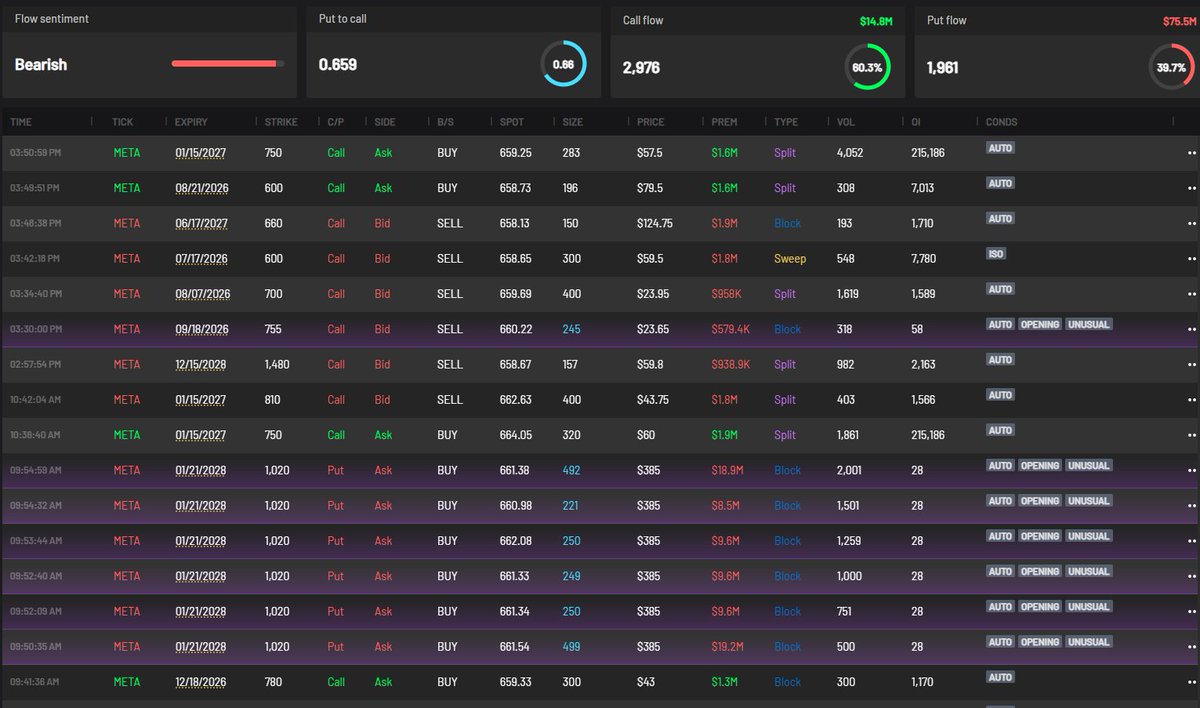Open row menu dots for 03:34:40 PM trade
This screenshot has width=1200, height=708.
pos(1191,294)
